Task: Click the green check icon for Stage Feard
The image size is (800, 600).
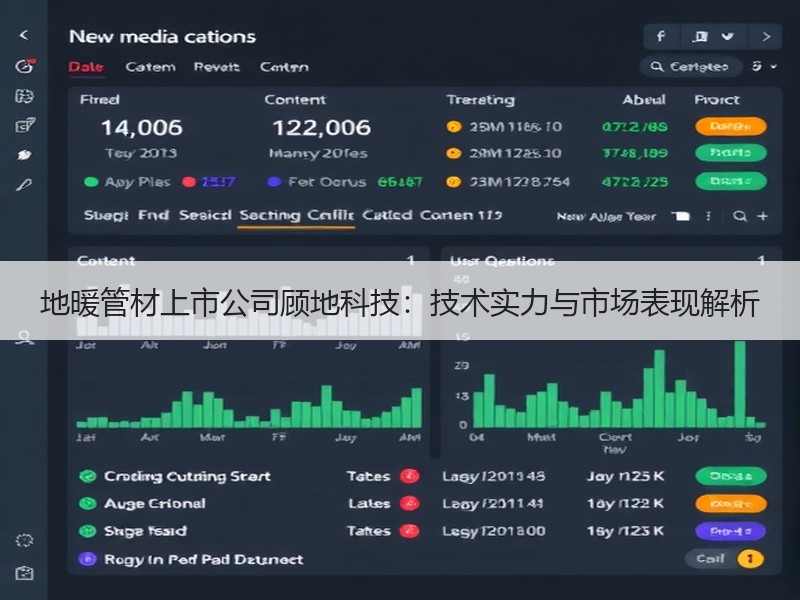Action: (88, 531)
